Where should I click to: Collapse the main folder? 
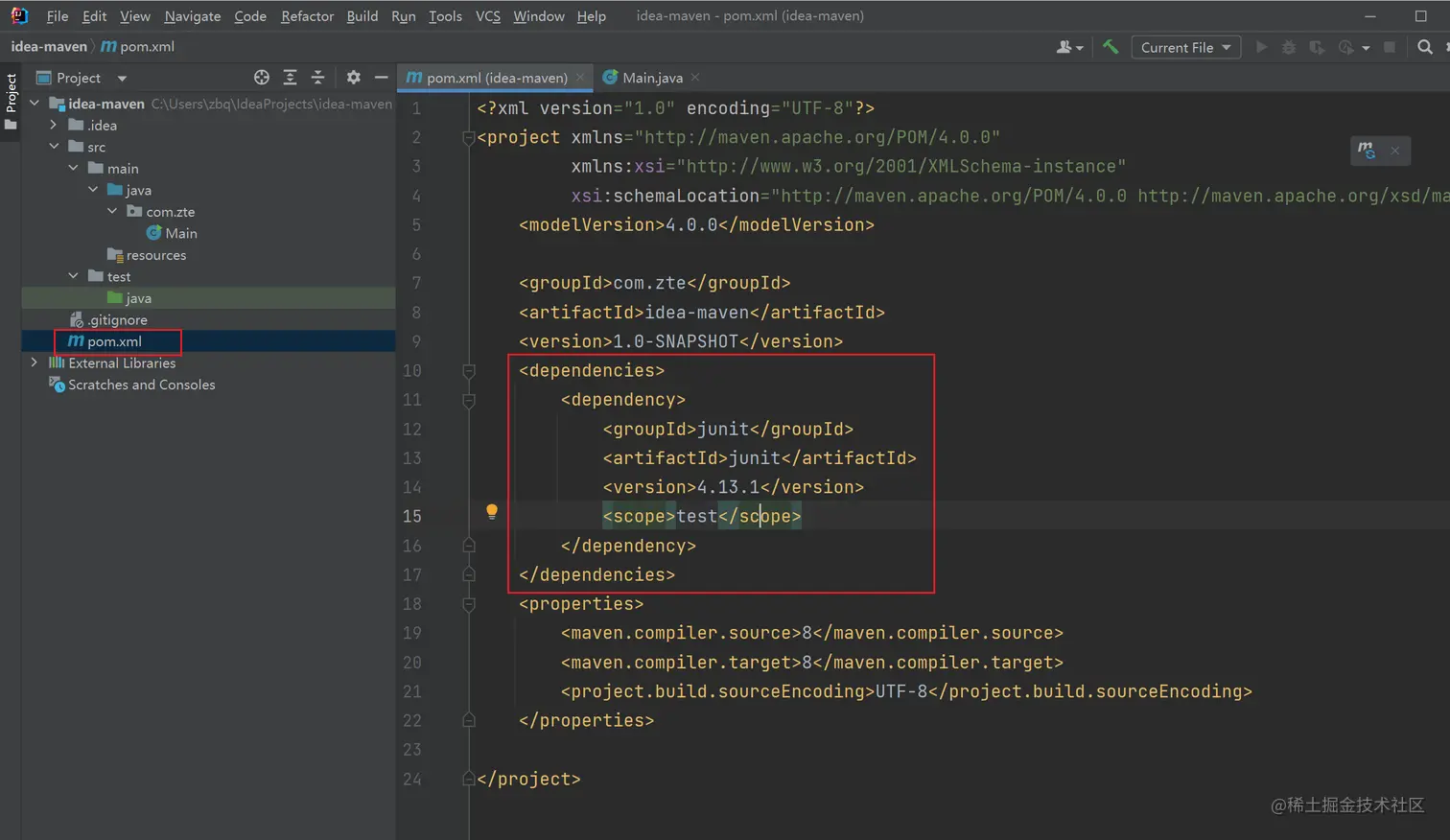click(x=74, y=168)
